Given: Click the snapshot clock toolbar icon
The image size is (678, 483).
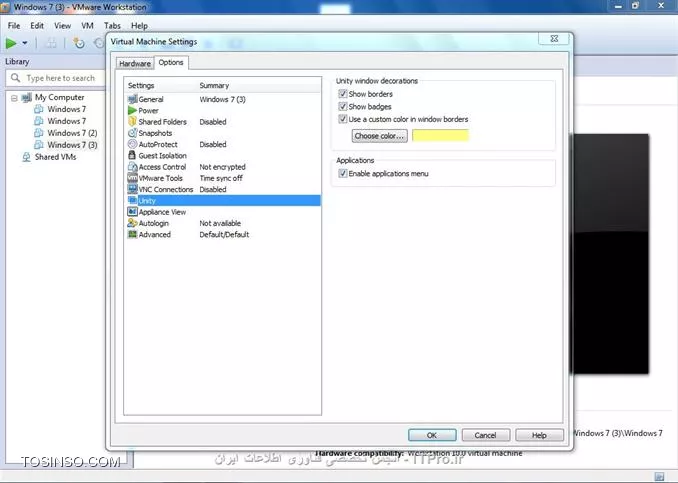Looking at the screenshot, I should click(x=78, y=43).
